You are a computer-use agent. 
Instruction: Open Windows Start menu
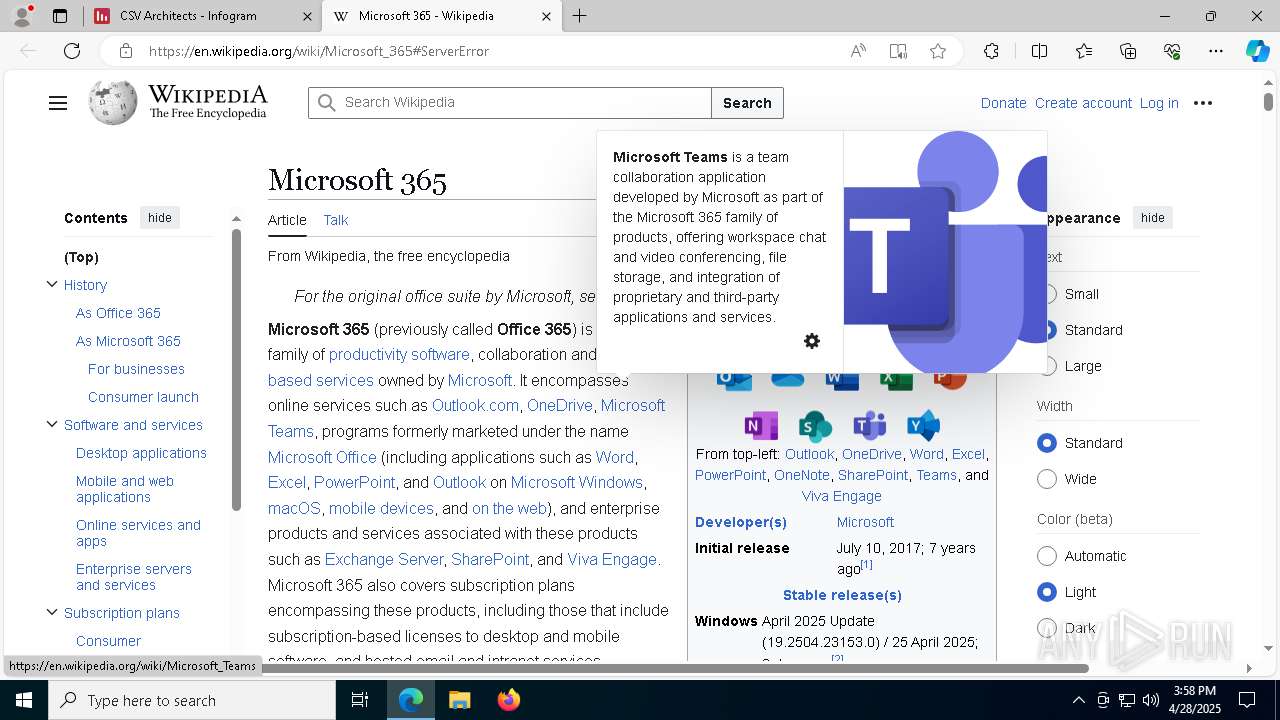(x=23, y=700)
